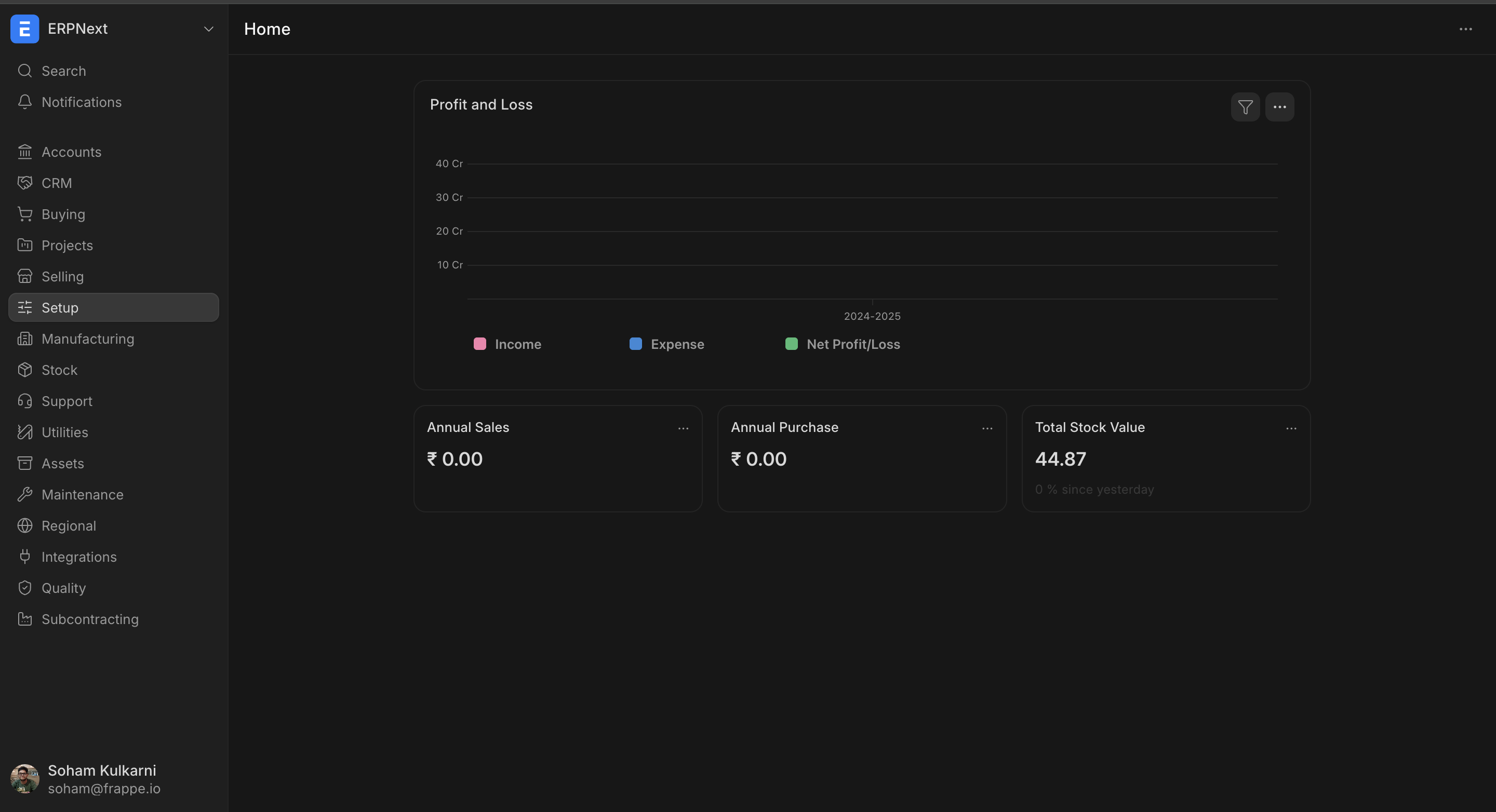The image size is (1496, 812).
Task: Open the Home page three-dot menu
Action: 1465,29
